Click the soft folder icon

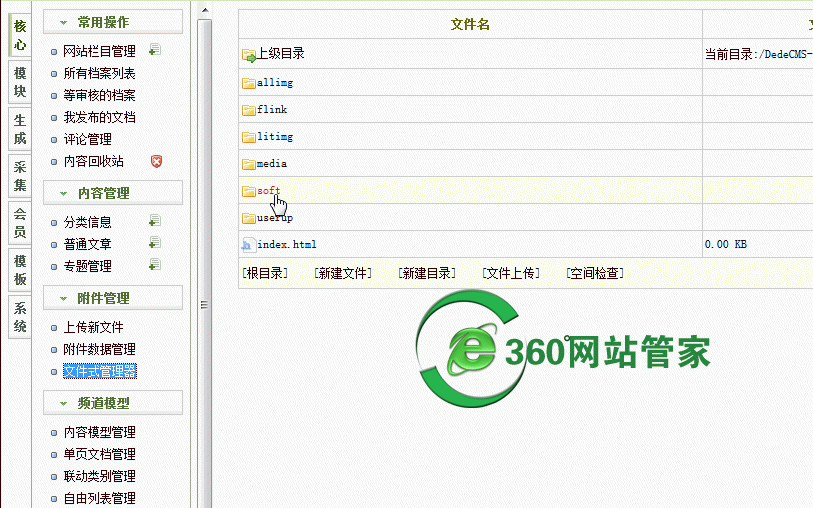click(249, 191)
